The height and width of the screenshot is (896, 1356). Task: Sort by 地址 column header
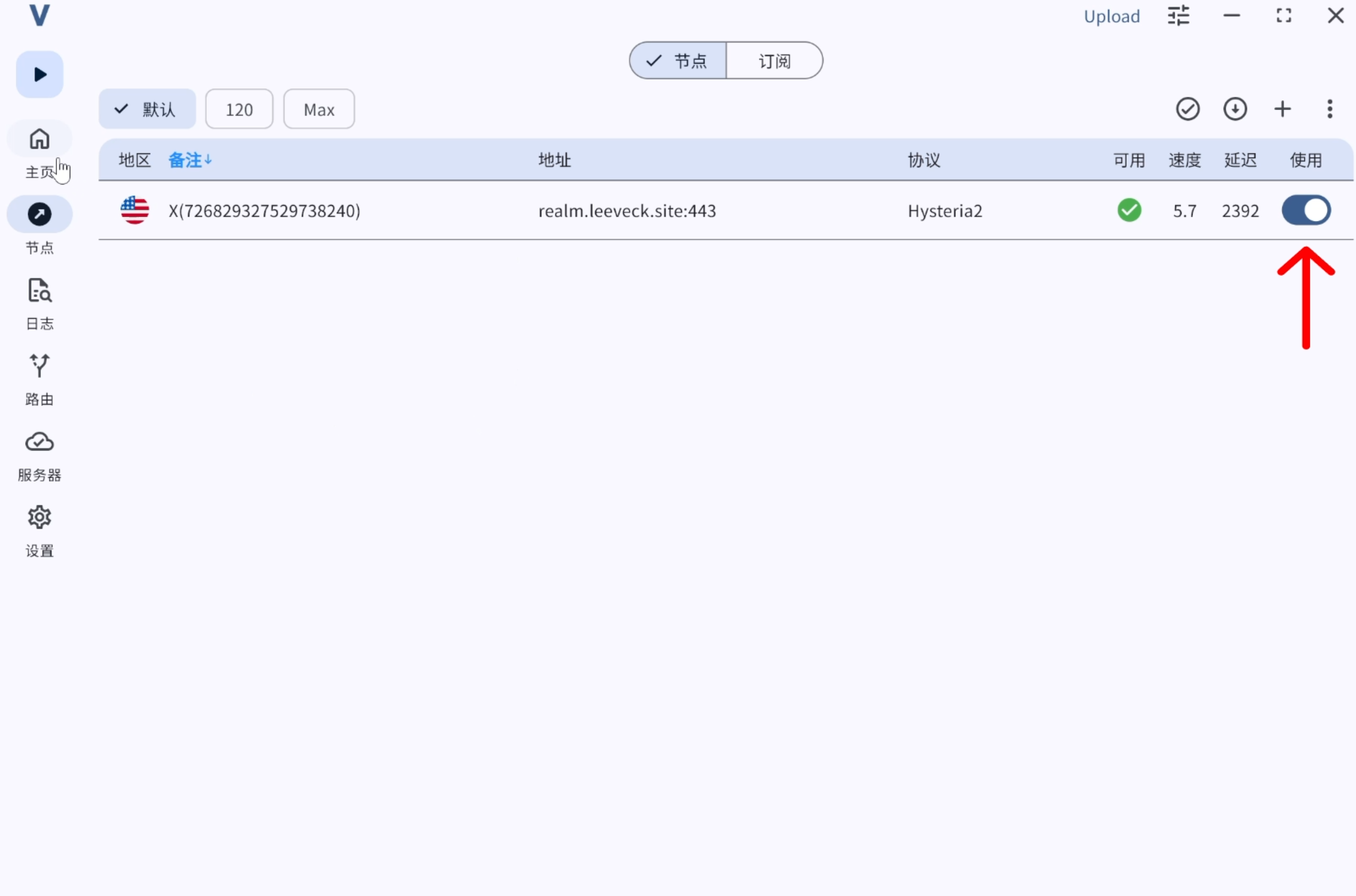[x=554, y=160]
